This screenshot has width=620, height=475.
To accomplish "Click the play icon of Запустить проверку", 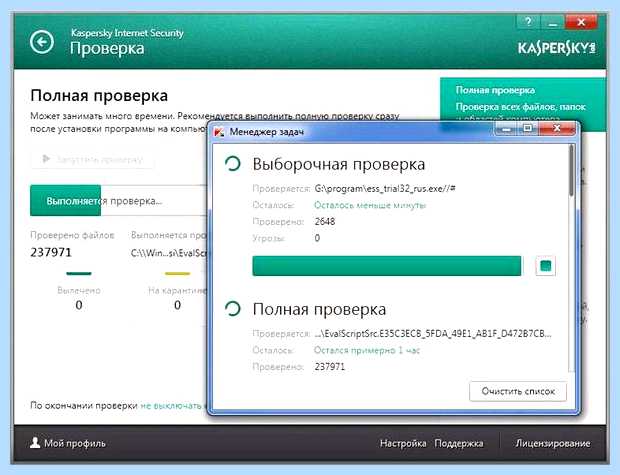I will click(46, 159).
